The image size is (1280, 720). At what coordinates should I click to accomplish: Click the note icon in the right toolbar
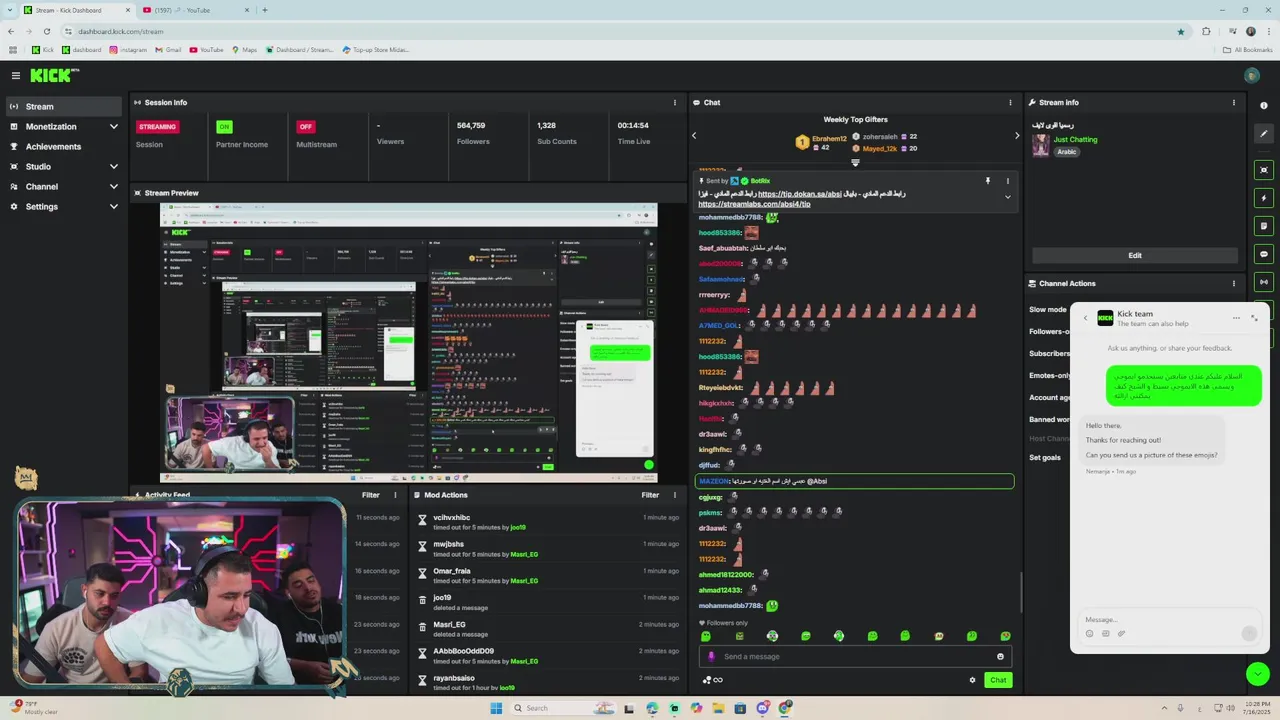1264,226
